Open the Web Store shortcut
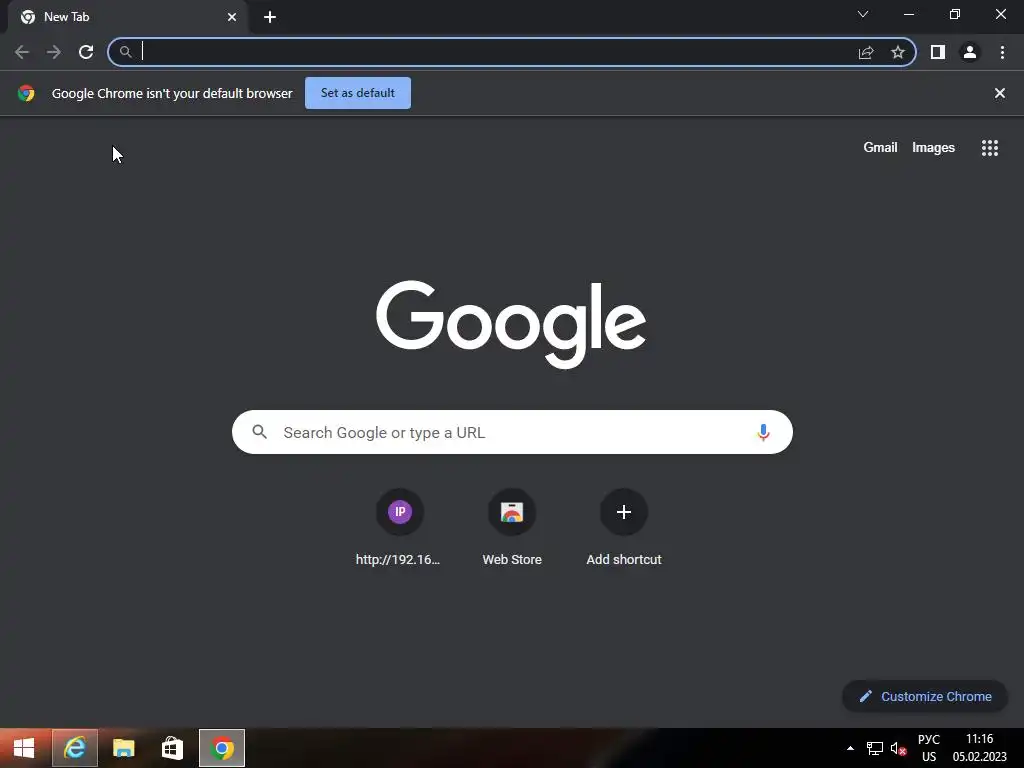Image resolution: width=1024 pixels, height=768 pixels. (512, 528)
